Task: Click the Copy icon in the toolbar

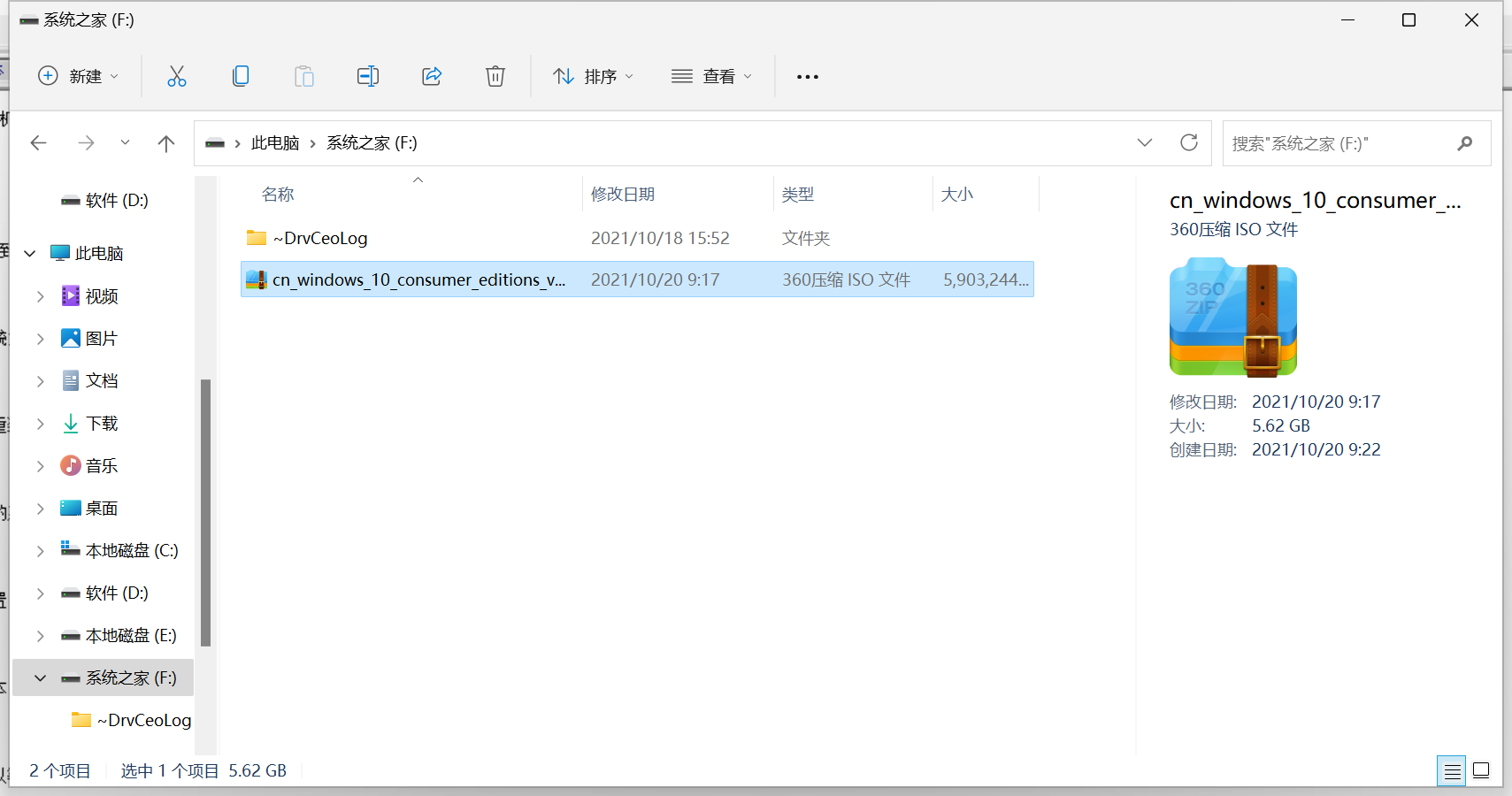Action: click(x=241, y=76)
